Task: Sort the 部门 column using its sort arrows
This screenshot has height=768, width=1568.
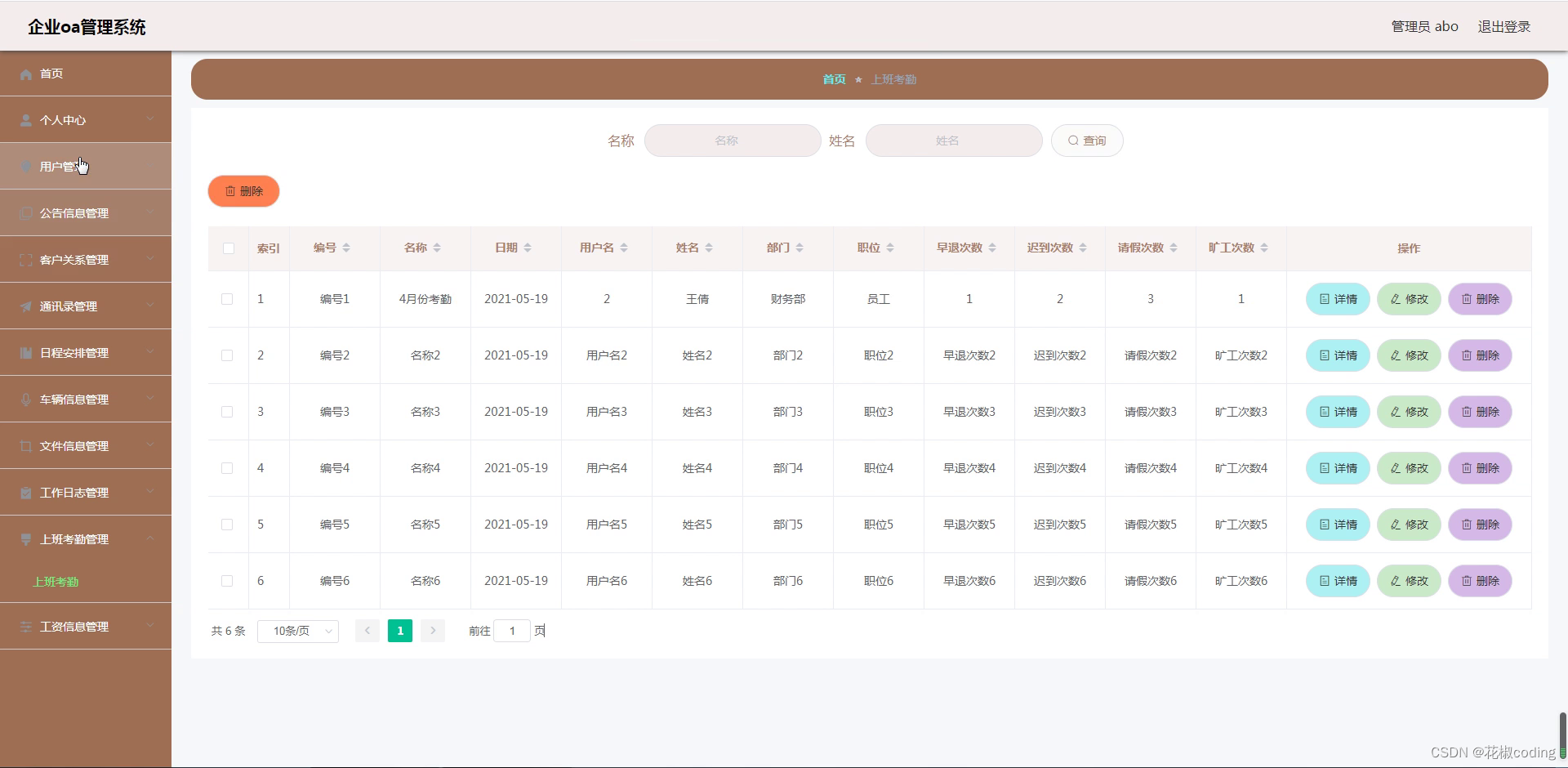Action: coord(800,248)
